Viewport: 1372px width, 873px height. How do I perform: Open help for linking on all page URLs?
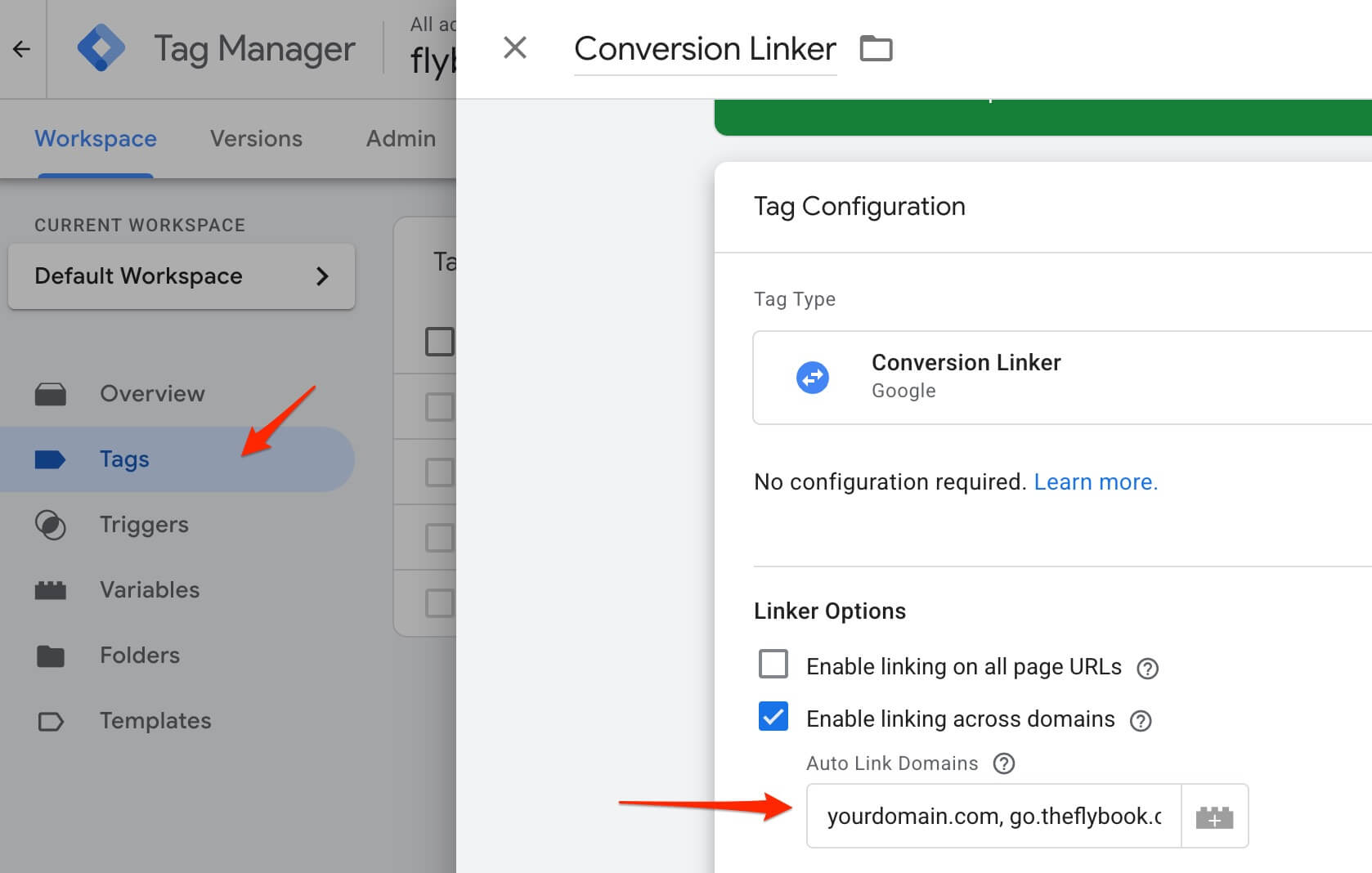[x=1147, y=669]
